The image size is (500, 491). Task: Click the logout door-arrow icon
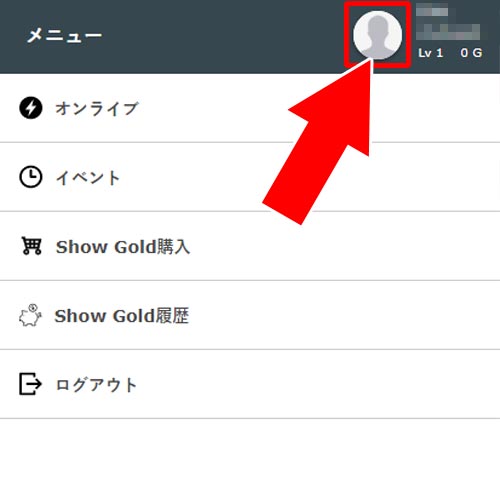point(30,384)
